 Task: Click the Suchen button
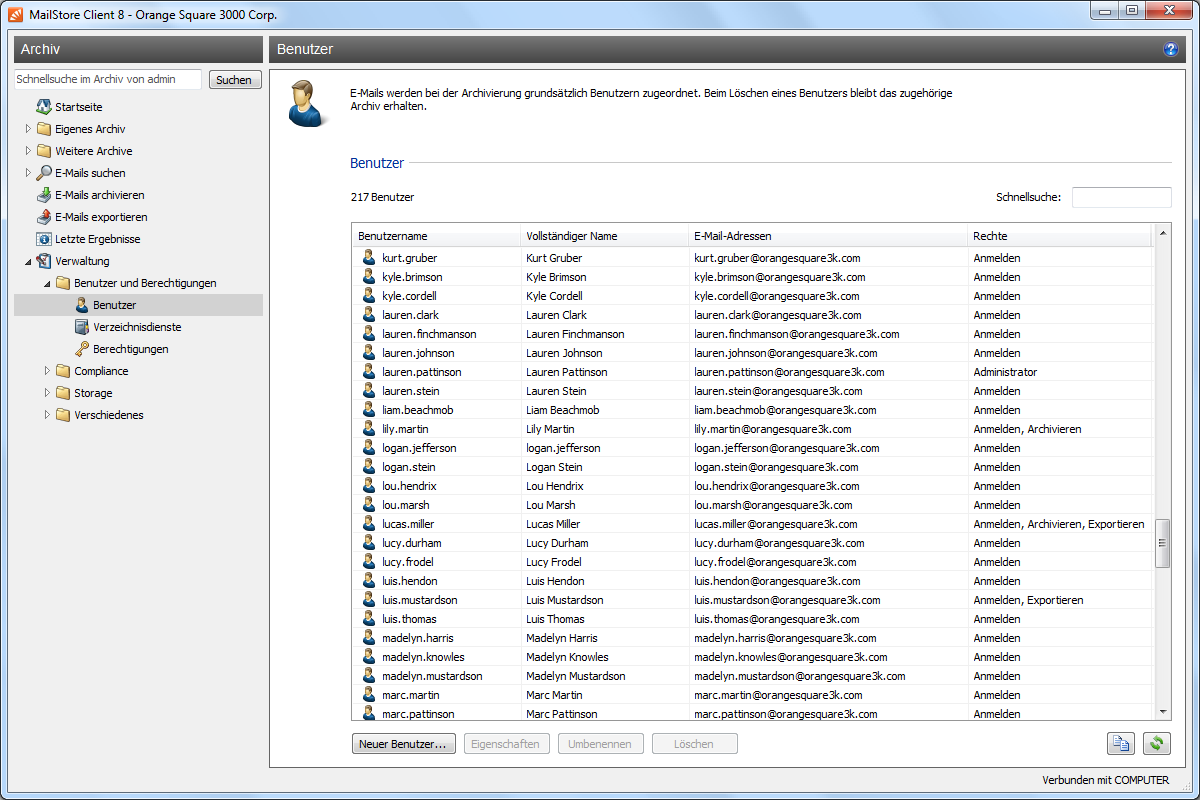(234, 80)
